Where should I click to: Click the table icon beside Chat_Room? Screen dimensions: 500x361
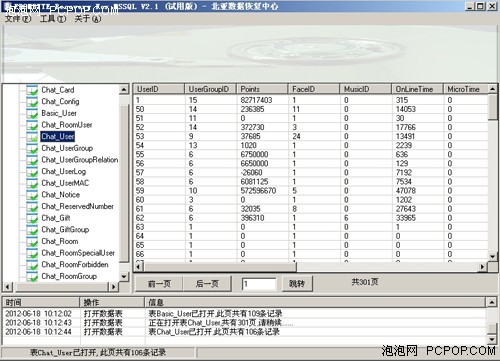point(32,242)
